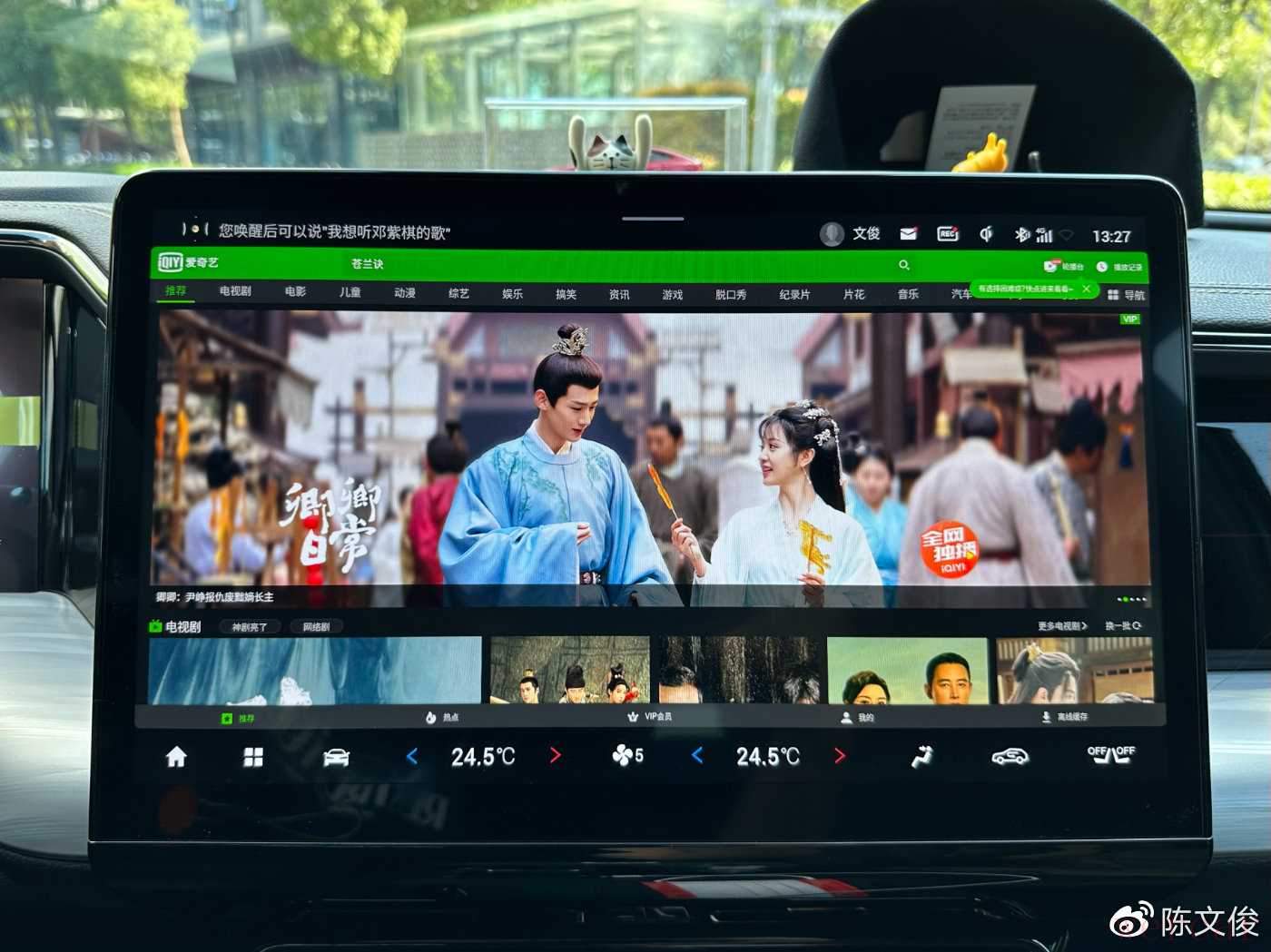Image resolution: width=1271 pixels, height=952 pixels.
Task: Tap the REC dashcam recording icon
Action: pyautogui.click(x=948, y=234)
